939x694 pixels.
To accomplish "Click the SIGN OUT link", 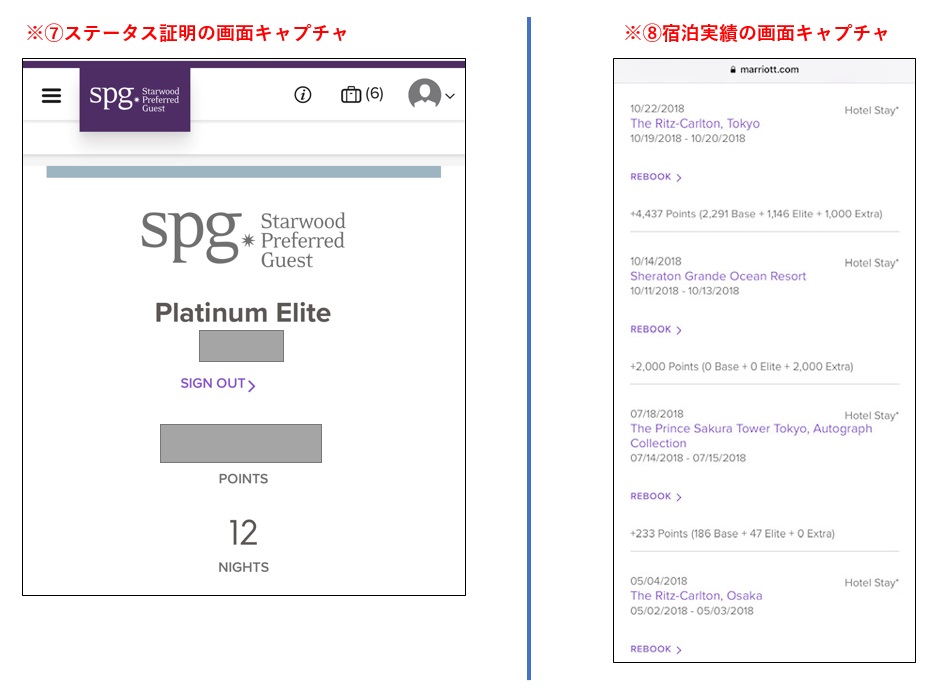I will point(218,384).
